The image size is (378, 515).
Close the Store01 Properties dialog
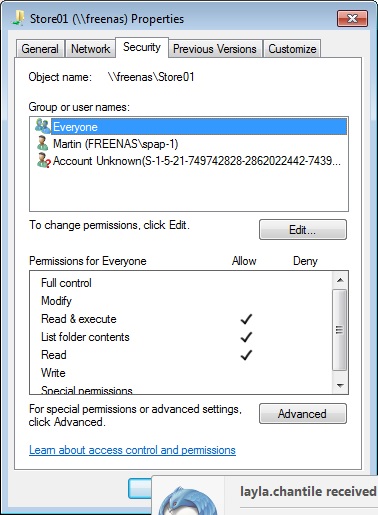point(352,18)
